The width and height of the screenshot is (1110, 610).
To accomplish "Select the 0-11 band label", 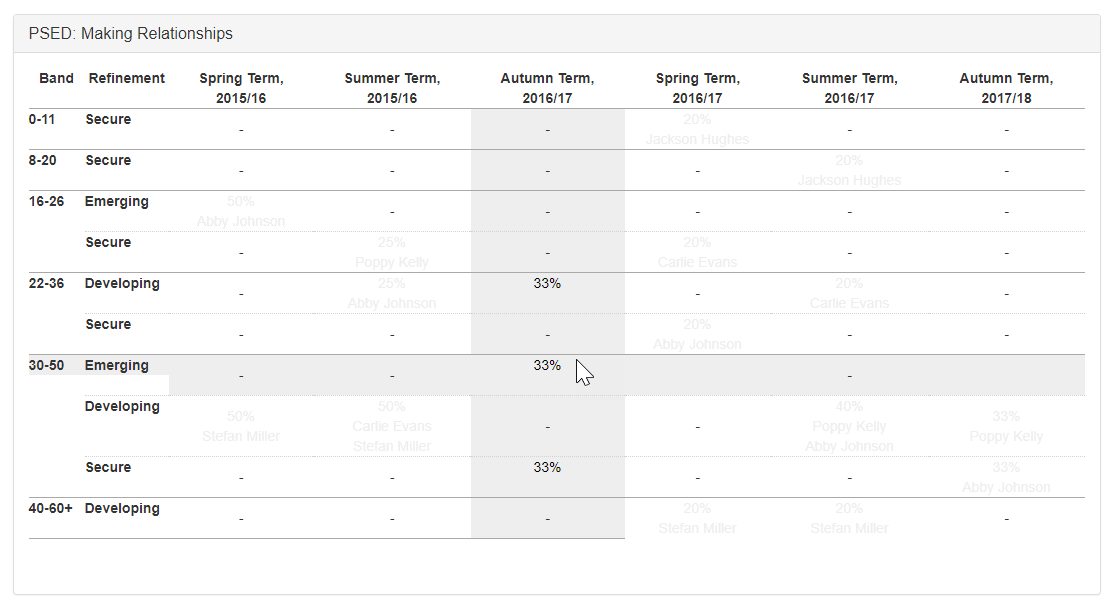I will click(44, 120).
